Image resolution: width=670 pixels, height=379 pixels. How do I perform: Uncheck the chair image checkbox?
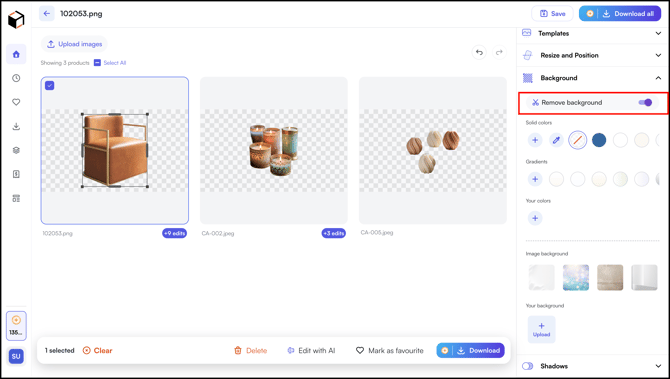[x=50, y=85]
